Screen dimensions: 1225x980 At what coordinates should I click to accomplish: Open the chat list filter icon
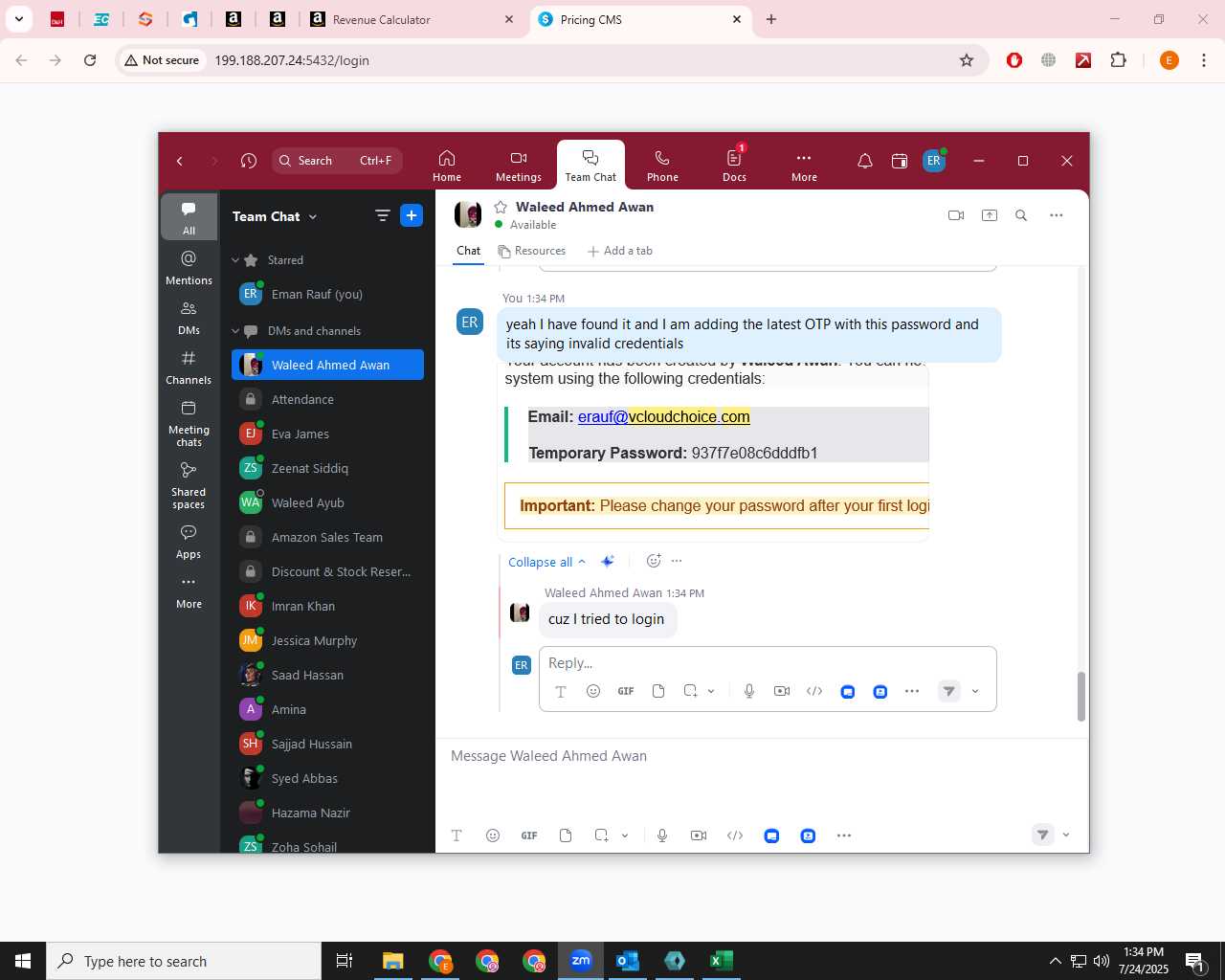(x=383, y=215)
